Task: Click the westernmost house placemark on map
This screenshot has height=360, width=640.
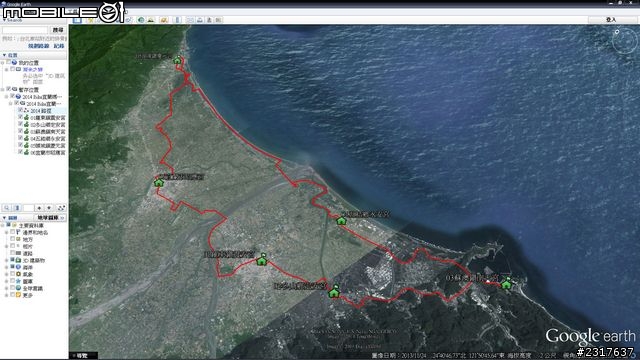Action: [159, 182]
